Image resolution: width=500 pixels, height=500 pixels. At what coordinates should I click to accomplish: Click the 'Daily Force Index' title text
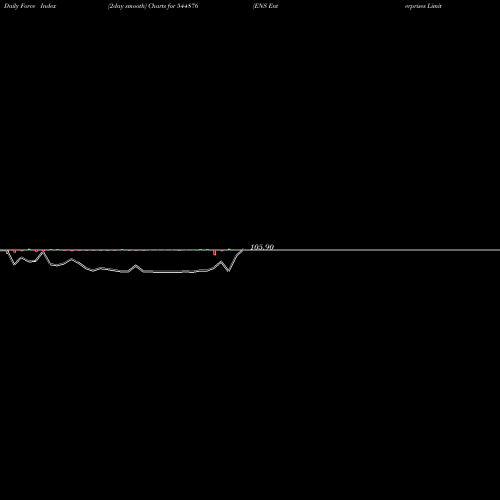30,6
